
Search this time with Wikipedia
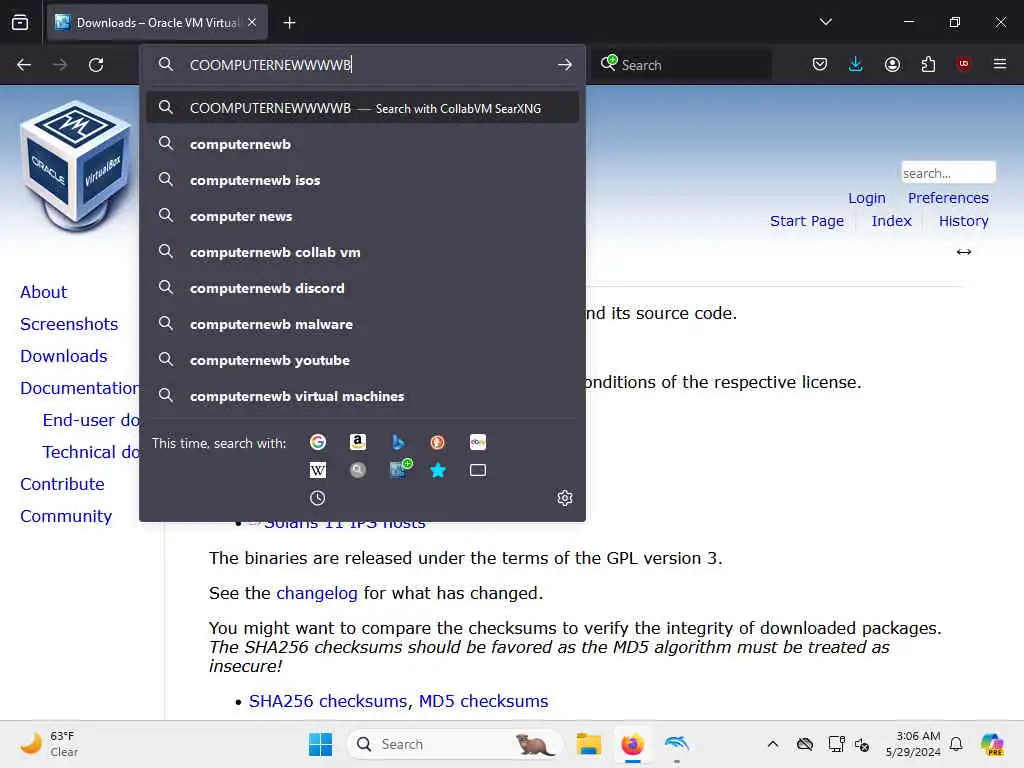(317, 470)
